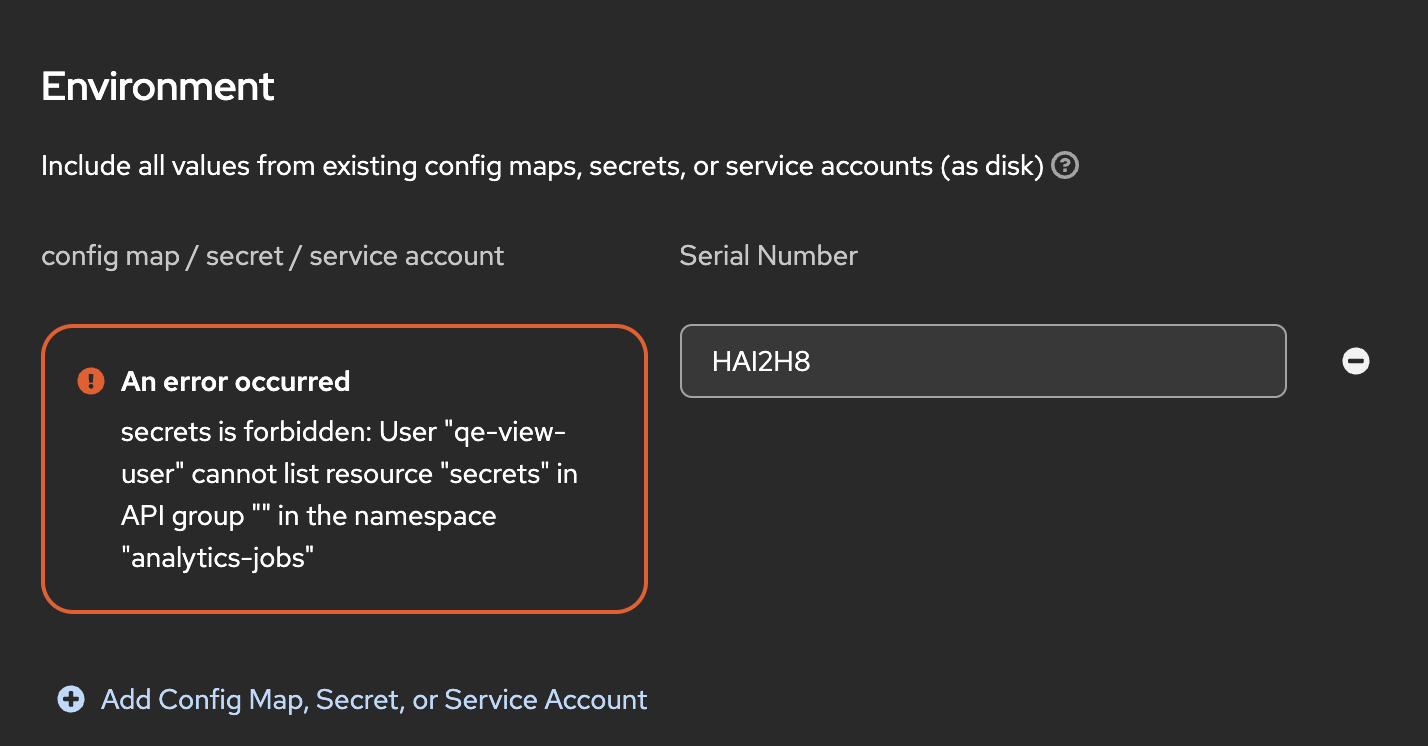The image size is (1428, 746).
Task: Click the Add Config Map, Secret, or Service Account link
Action: coord(374,699)
